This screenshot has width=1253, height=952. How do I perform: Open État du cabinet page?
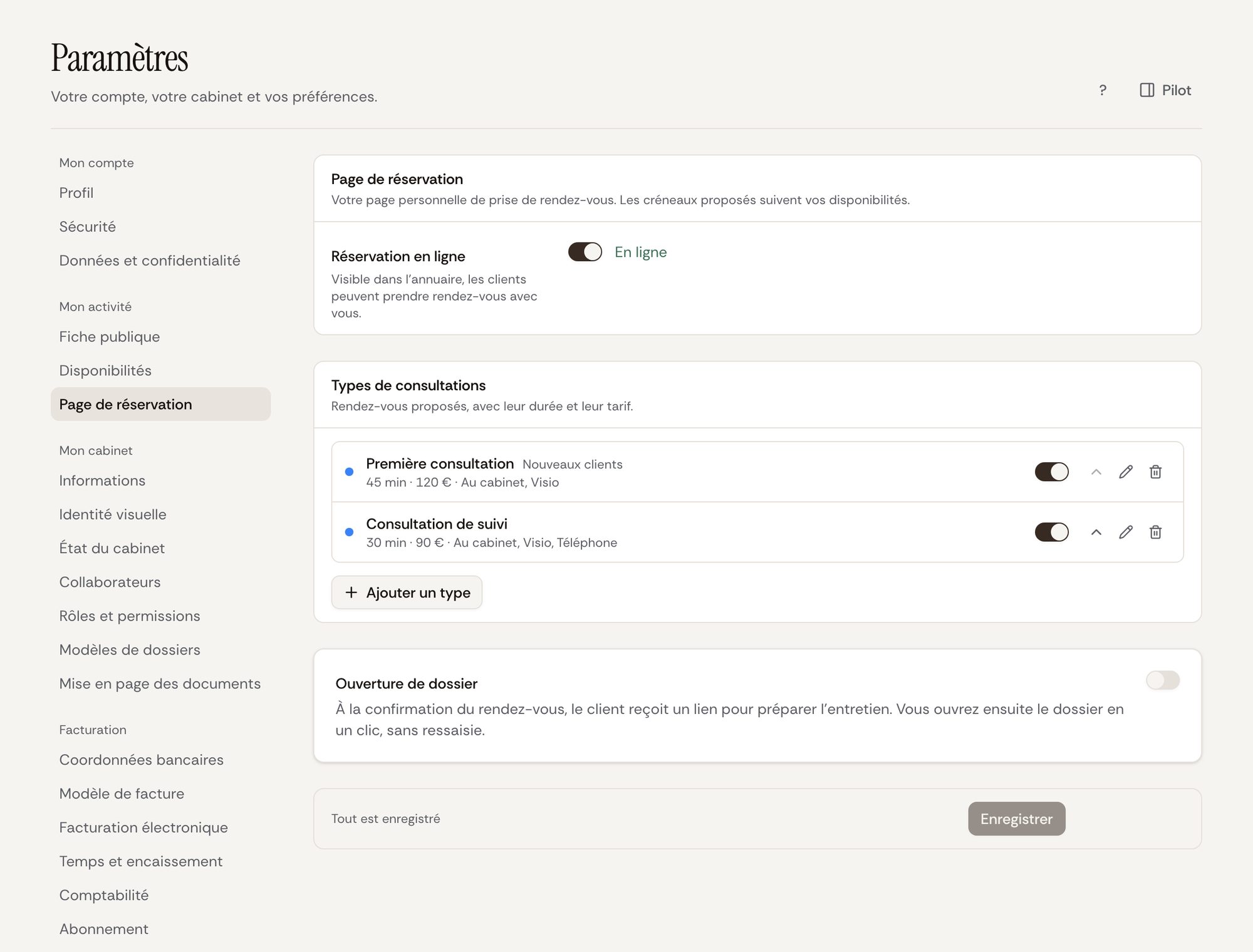(x=161, y=549)
